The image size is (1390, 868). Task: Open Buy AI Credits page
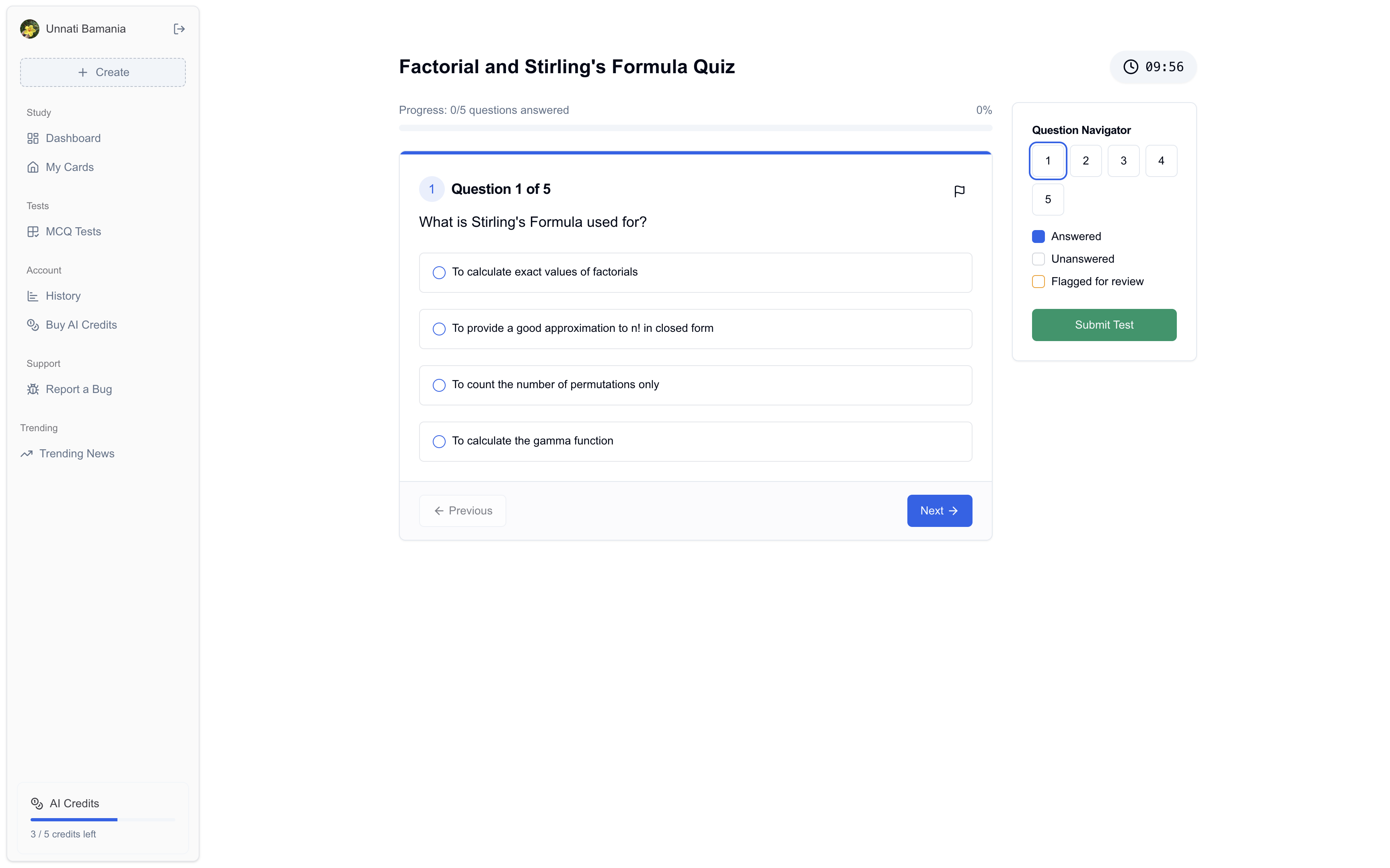pos(81,325)
